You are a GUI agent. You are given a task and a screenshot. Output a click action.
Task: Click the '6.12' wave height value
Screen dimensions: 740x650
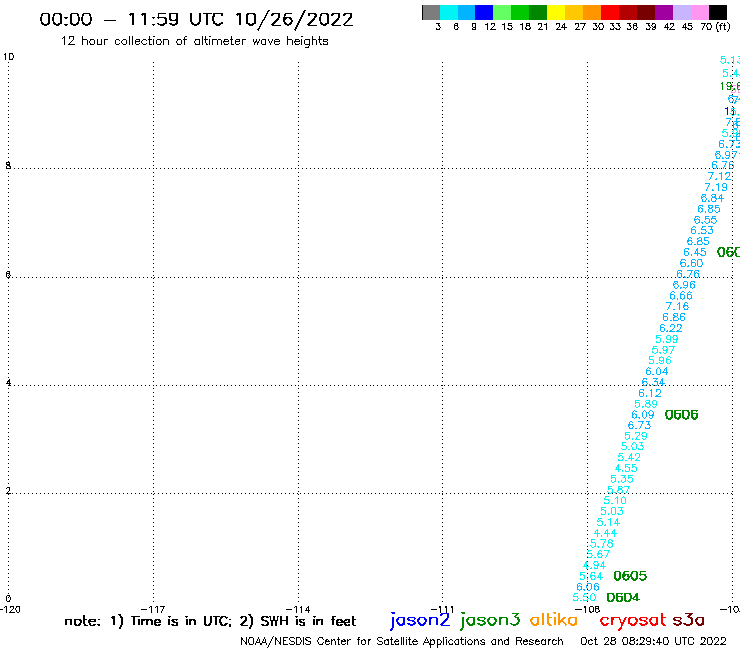coord(650,393)
